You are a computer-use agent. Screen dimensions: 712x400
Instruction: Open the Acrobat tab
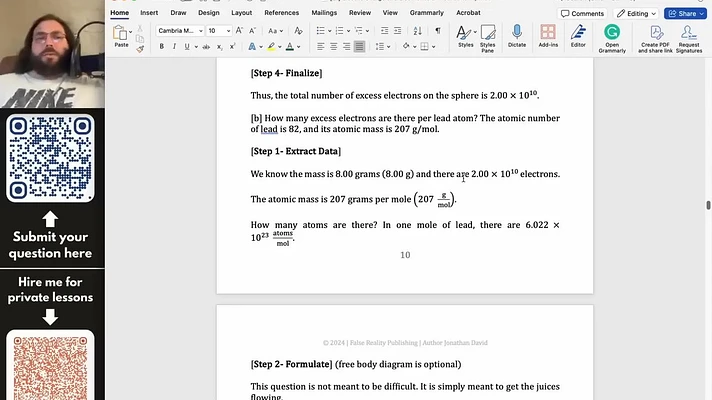468,13
